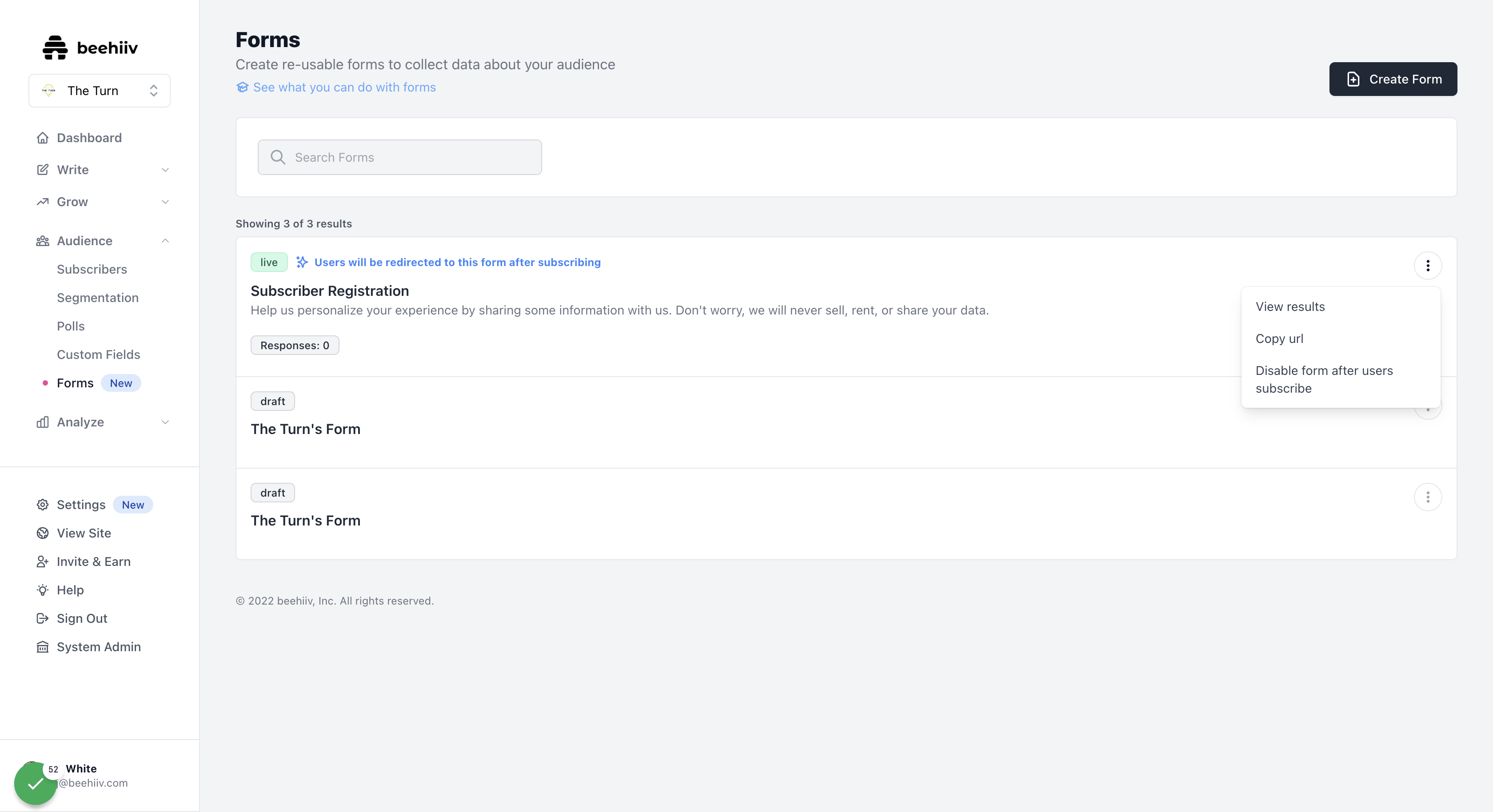Select Copy url from the menu
This screenshot has height=812, width=1493.
click(1340, 338)
